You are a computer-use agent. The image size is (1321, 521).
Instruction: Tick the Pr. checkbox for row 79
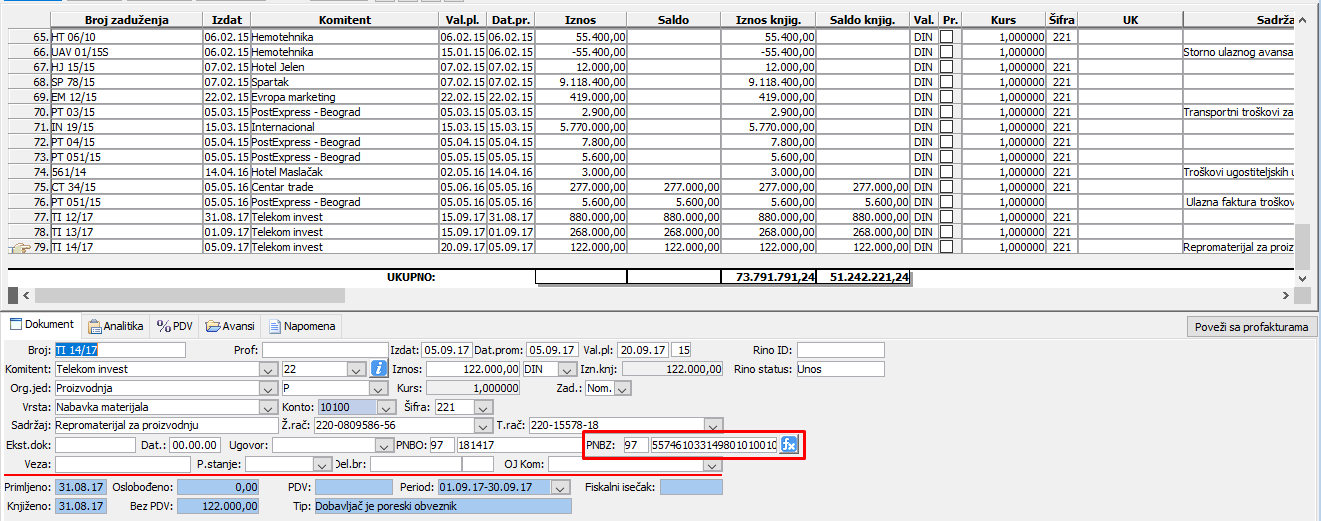tap(947, 247)
